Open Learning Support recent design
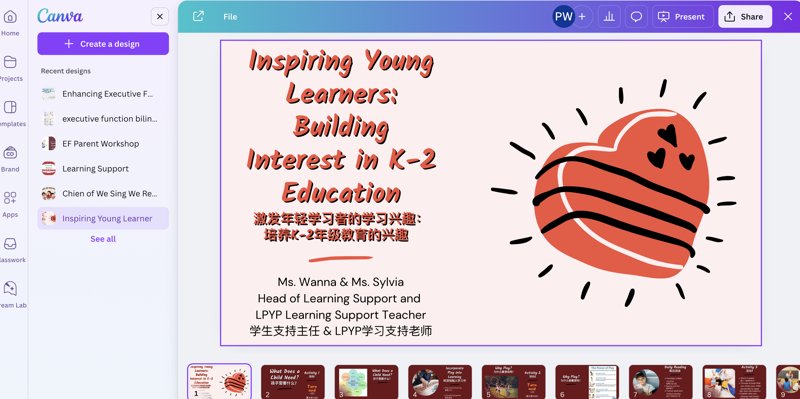 103,168
